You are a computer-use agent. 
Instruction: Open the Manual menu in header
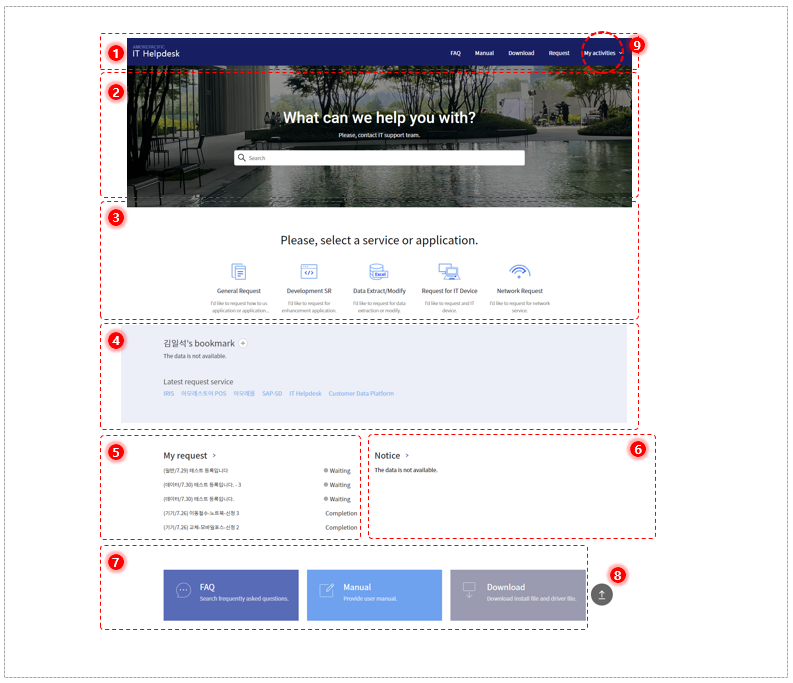pyautogui.click(x=484, y=53)
